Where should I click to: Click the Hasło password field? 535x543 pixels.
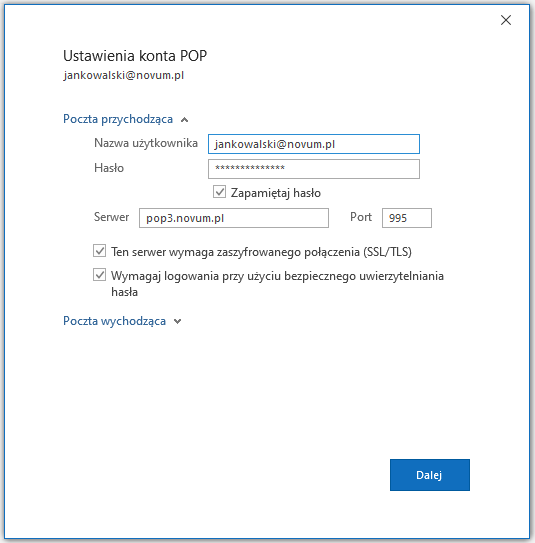(x=314, y=169)
